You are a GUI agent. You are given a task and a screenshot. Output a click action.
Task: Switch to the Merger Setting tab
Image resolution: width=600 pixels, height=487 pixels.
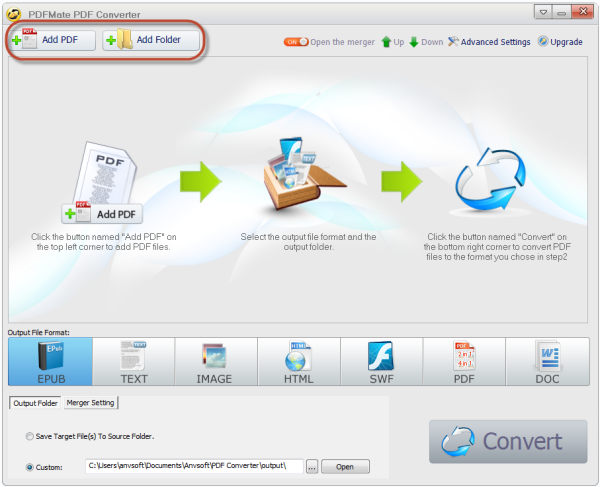[x=91, y=402]
